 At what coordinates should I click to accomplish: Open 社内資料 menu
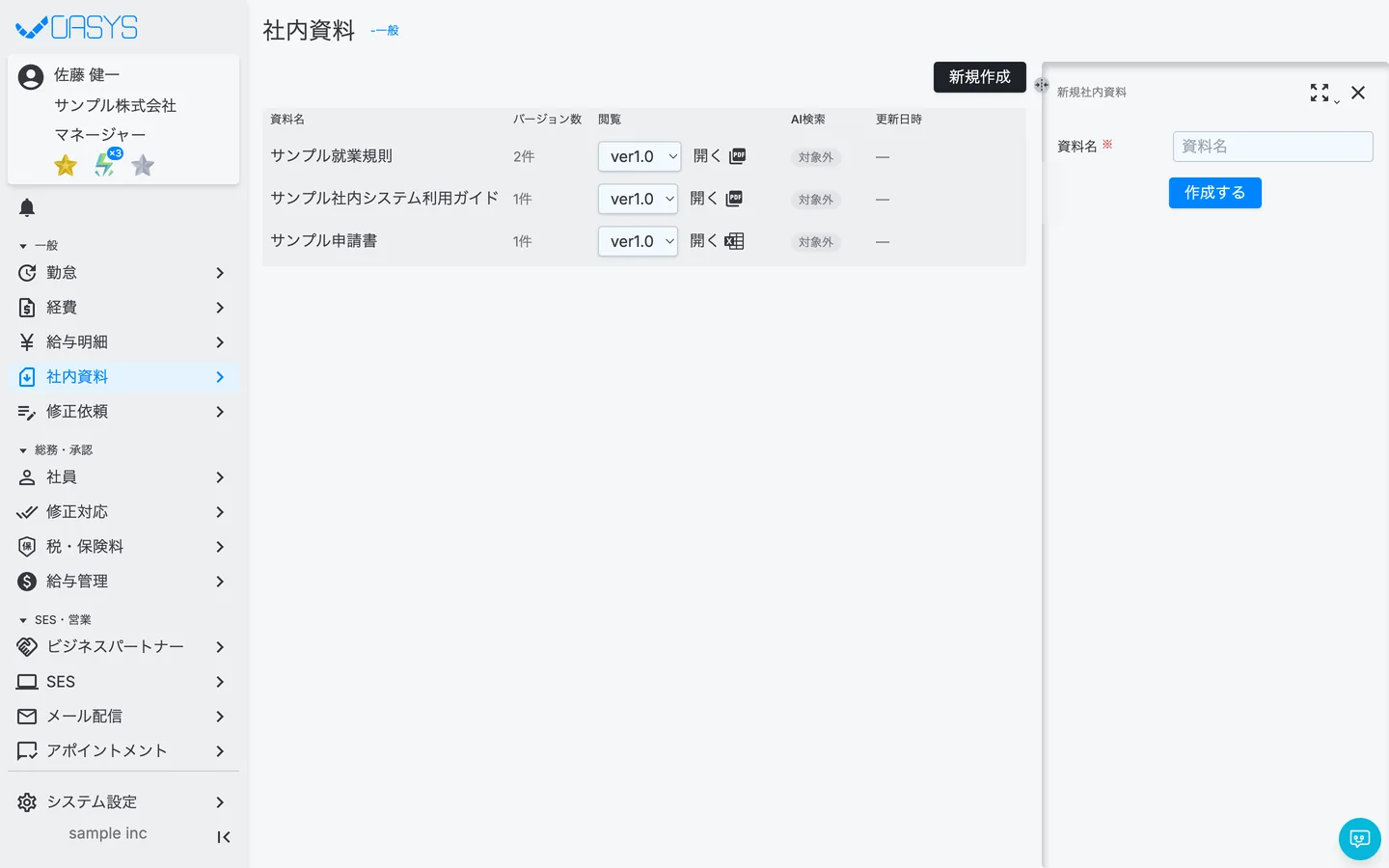coord(123,377)
